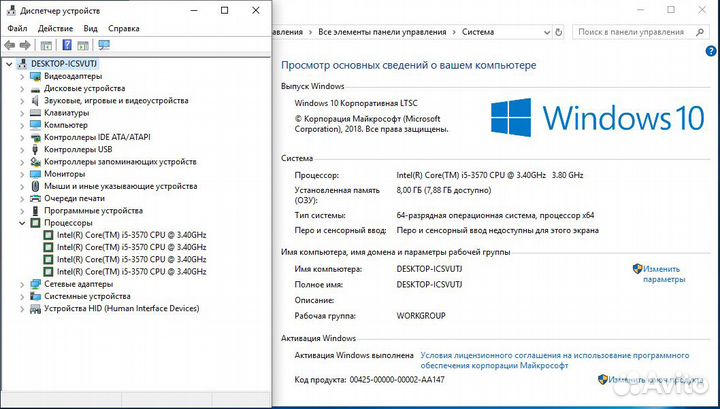Click the Устройства HID category icon
Screen dimensions: 720x409
pos(35,308)
